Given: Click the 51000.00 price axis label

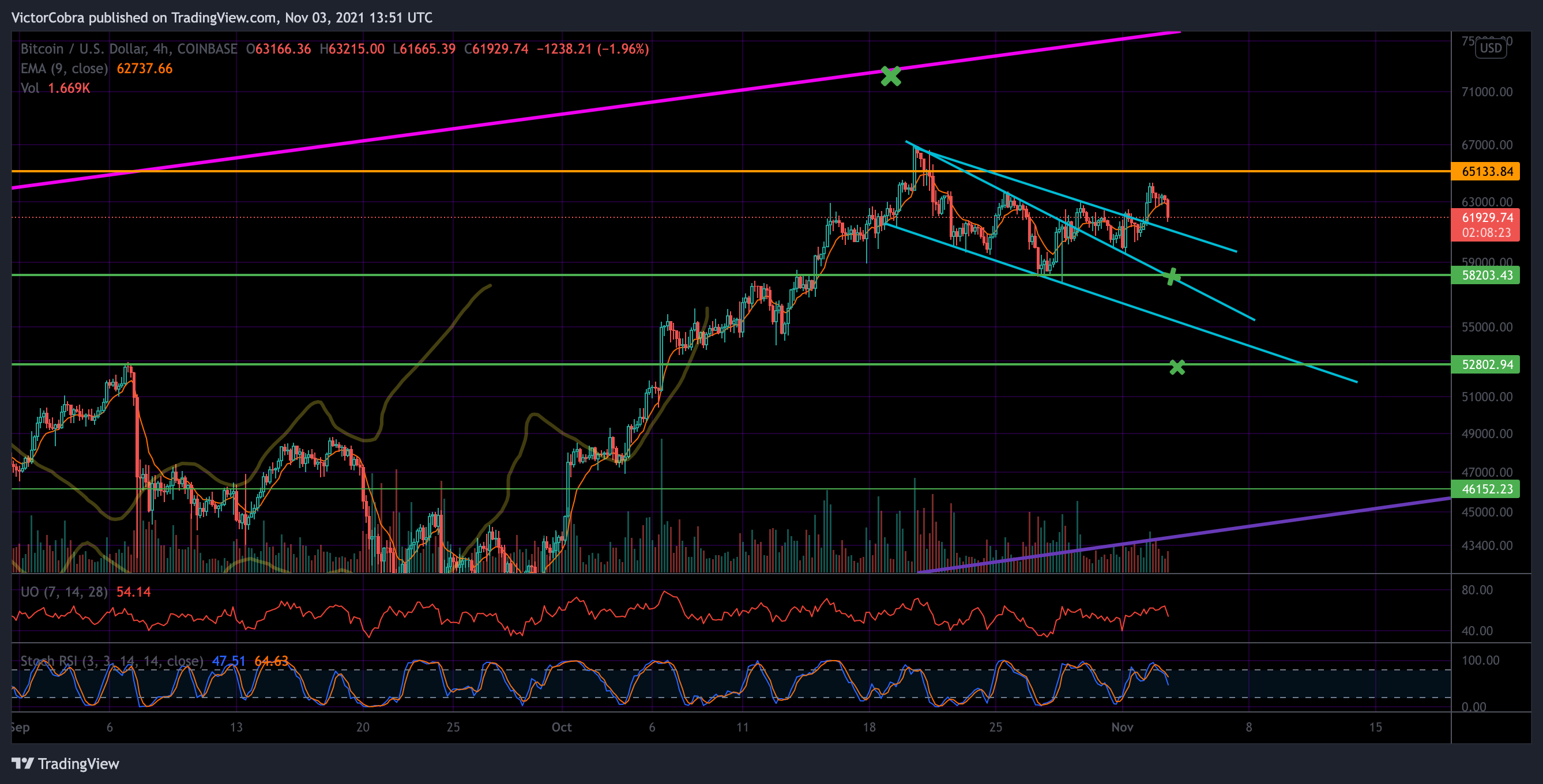Looking at the screenshot, I should tap(1486, 397).
